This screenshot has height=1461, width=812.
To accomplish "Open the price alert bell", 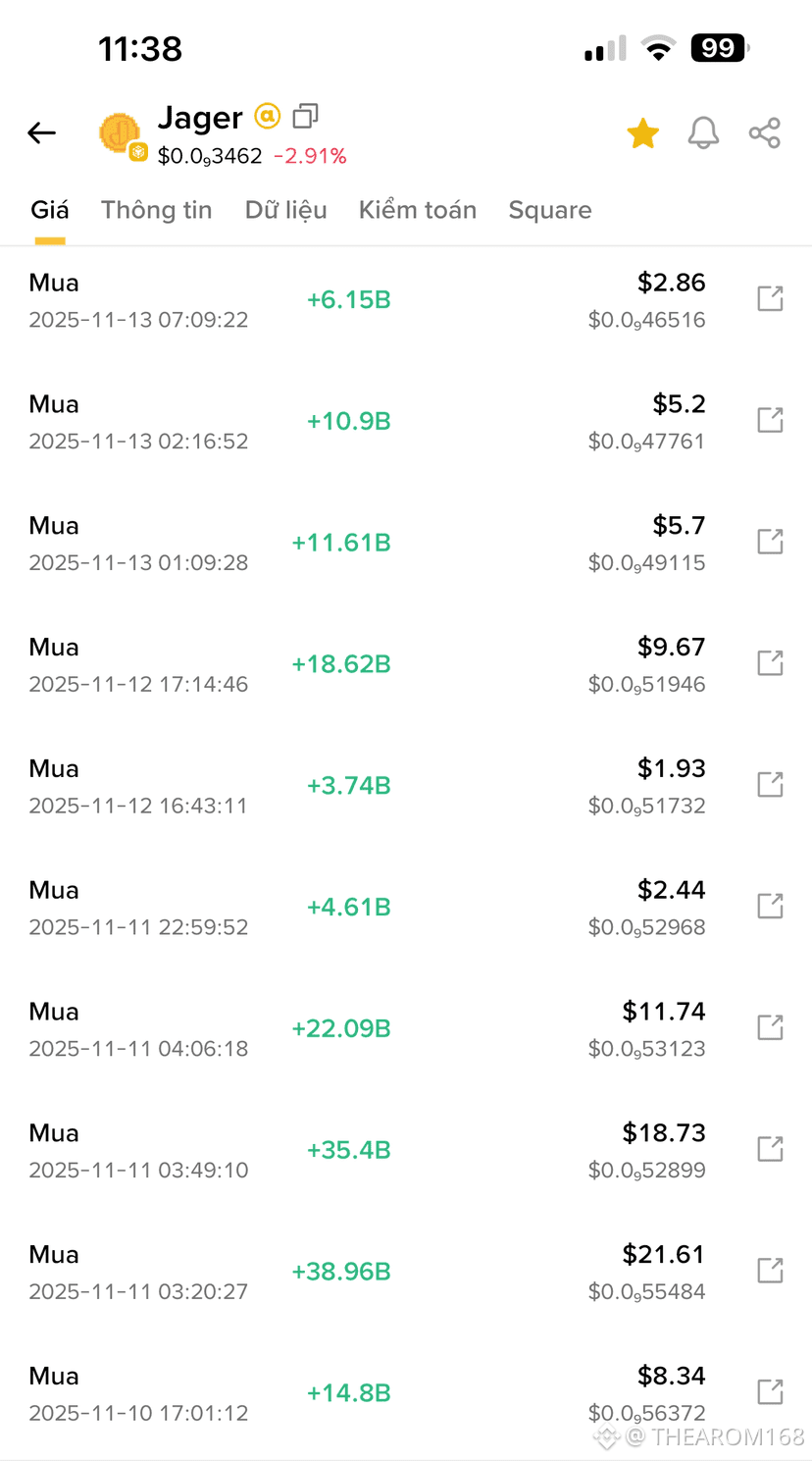I will click(703, 133).
